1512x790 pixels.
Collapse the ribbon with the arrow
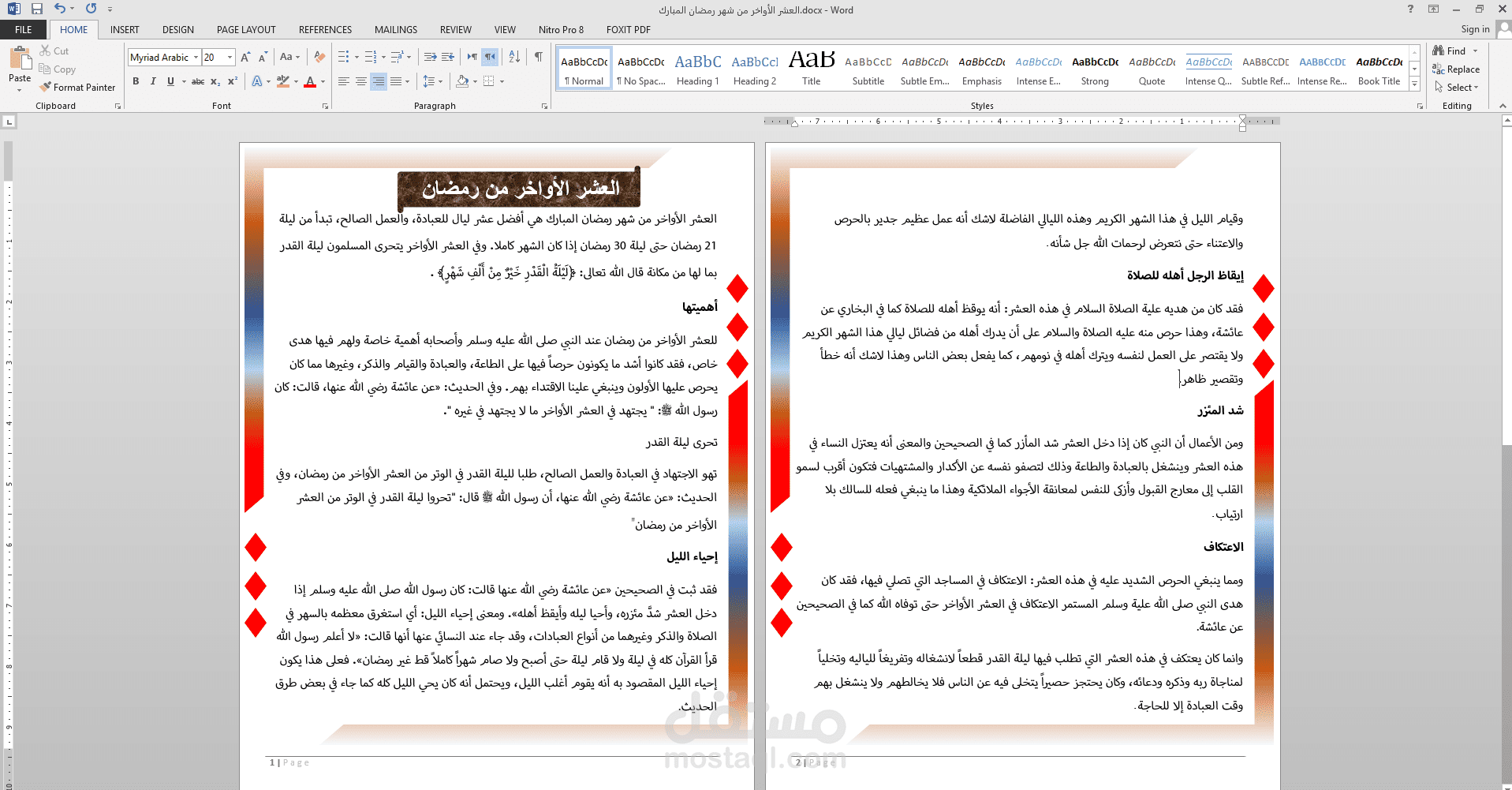point(1503,106)
